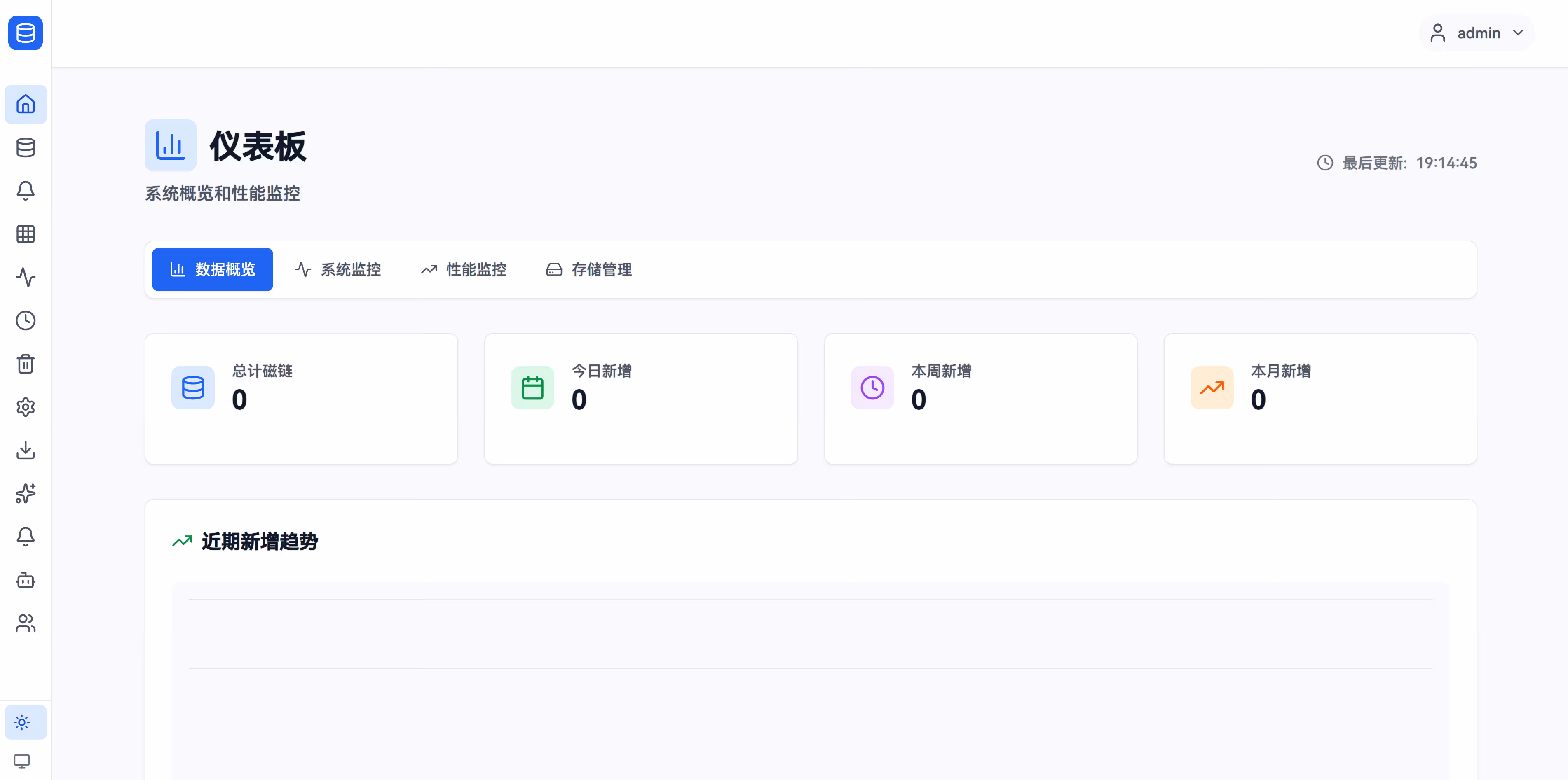Select the 存储管理 tab
The height and width of the screenshot is (780, 1568).
pos(588,269)
